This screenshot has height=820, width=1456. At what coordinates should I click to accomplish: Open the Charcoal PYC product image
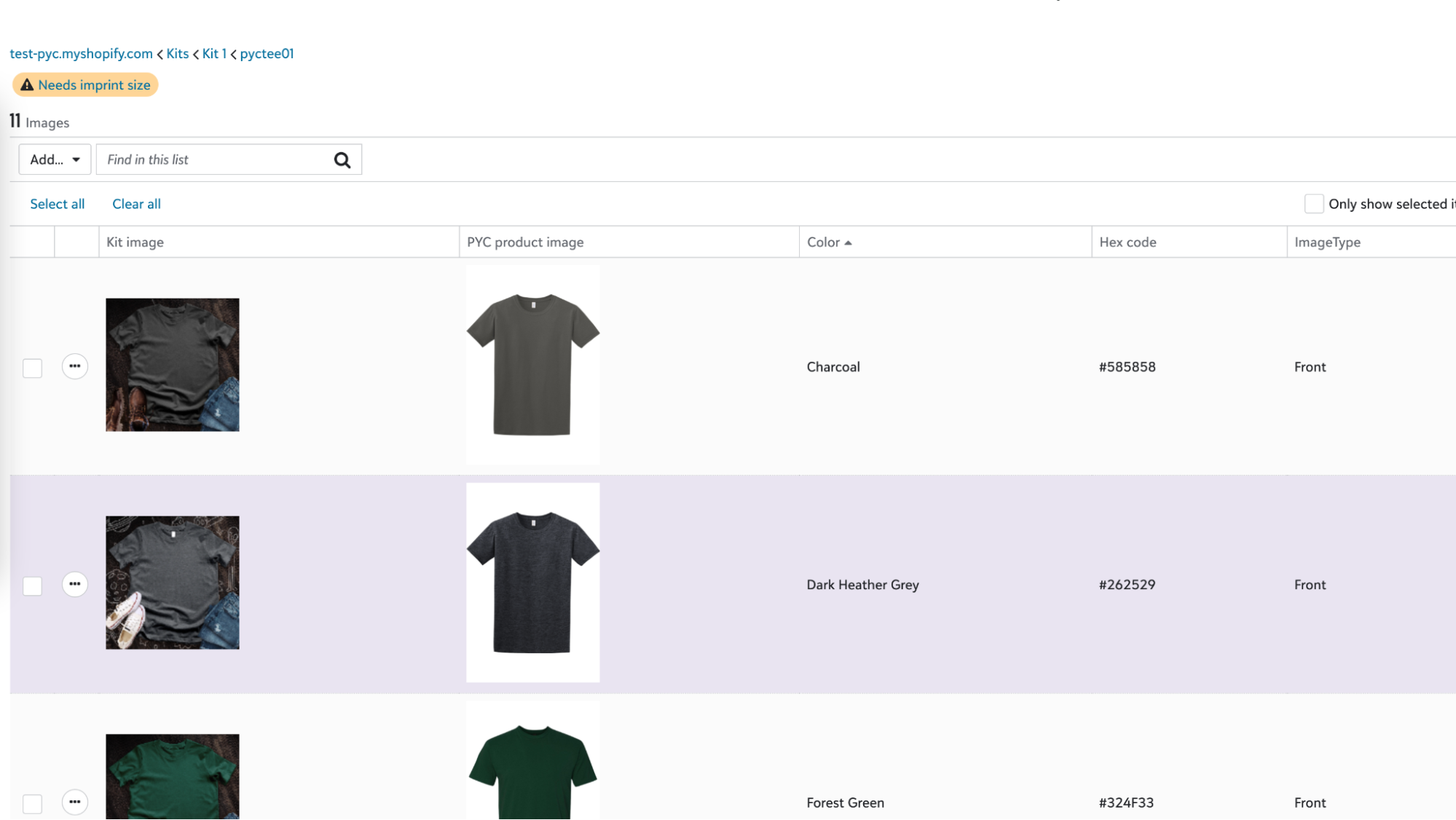tap(533, 365)
